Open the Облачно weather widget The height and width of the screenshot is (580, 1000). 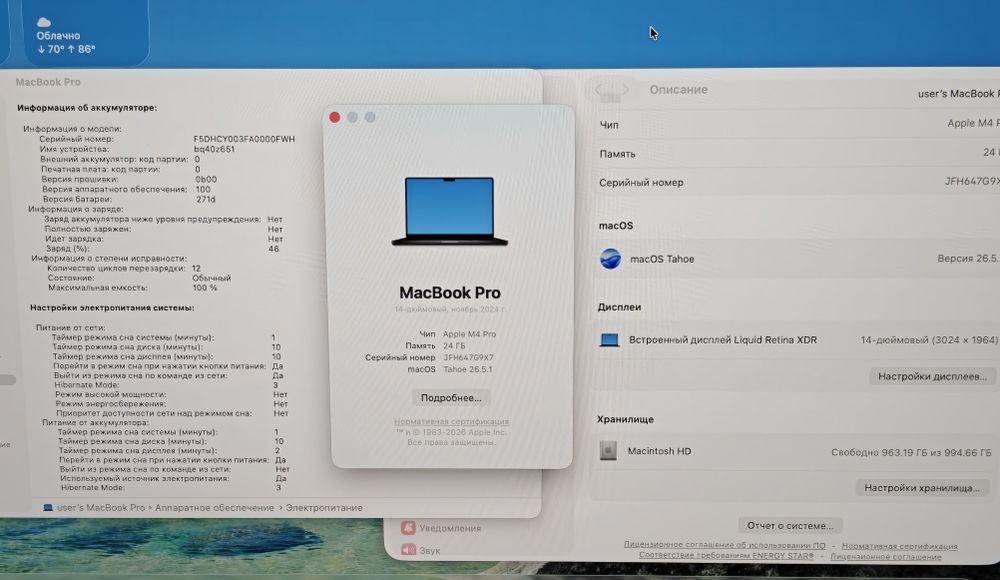86,33
